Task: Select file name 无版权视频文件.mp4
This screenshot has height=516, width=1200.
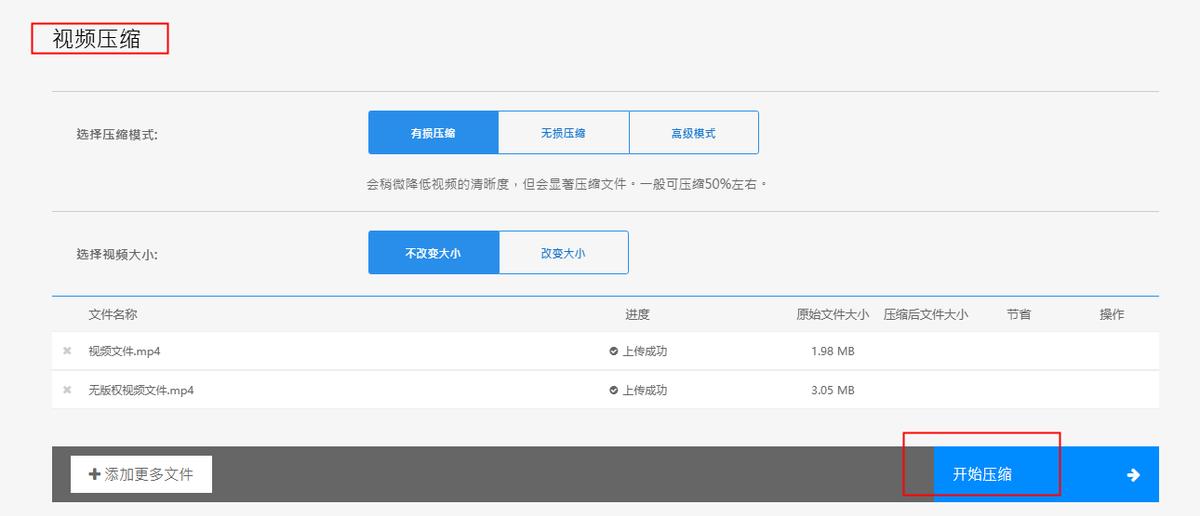Action: point(141,390)
